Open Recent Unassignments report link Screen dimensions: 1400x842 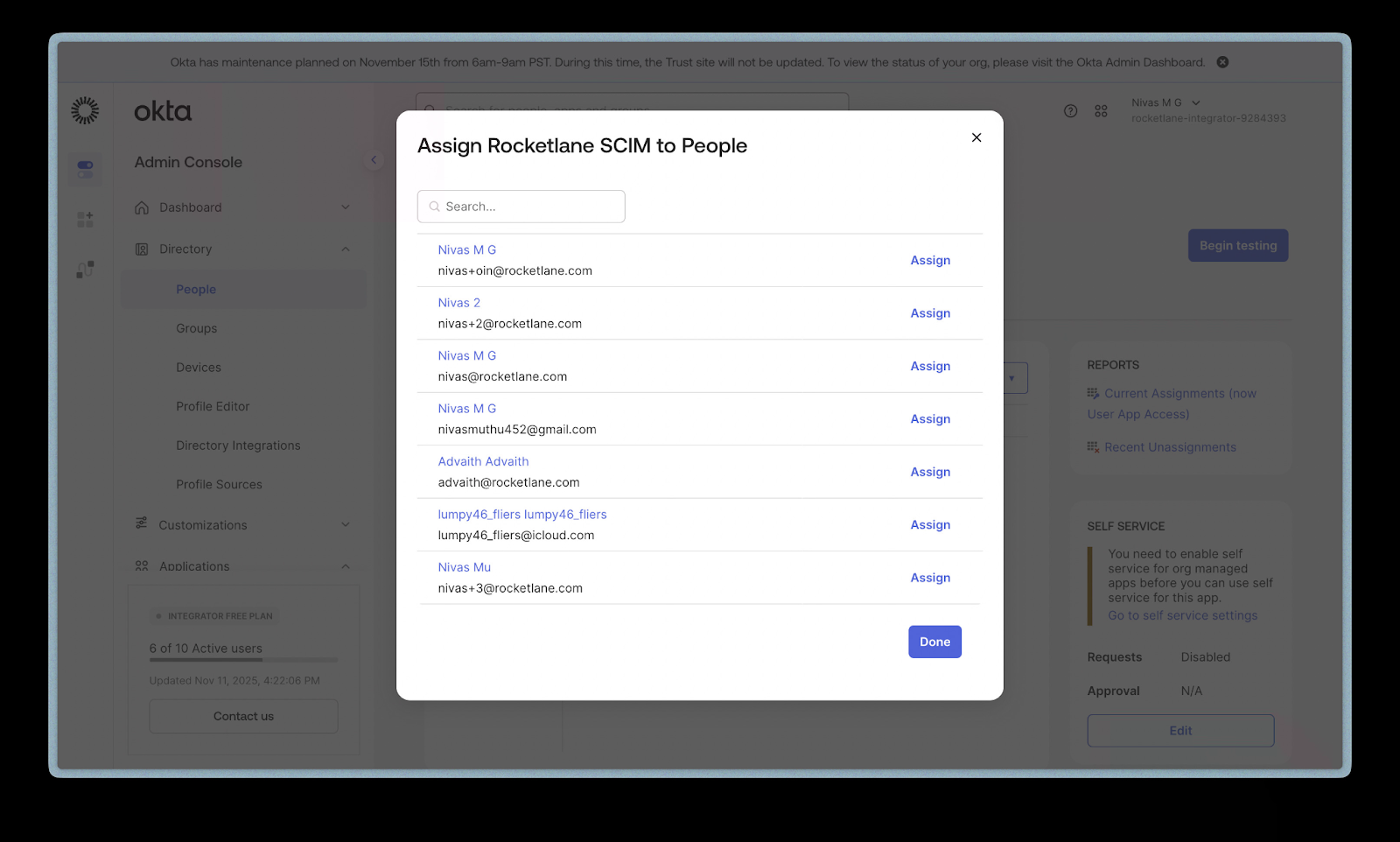tap(1170, 447)
